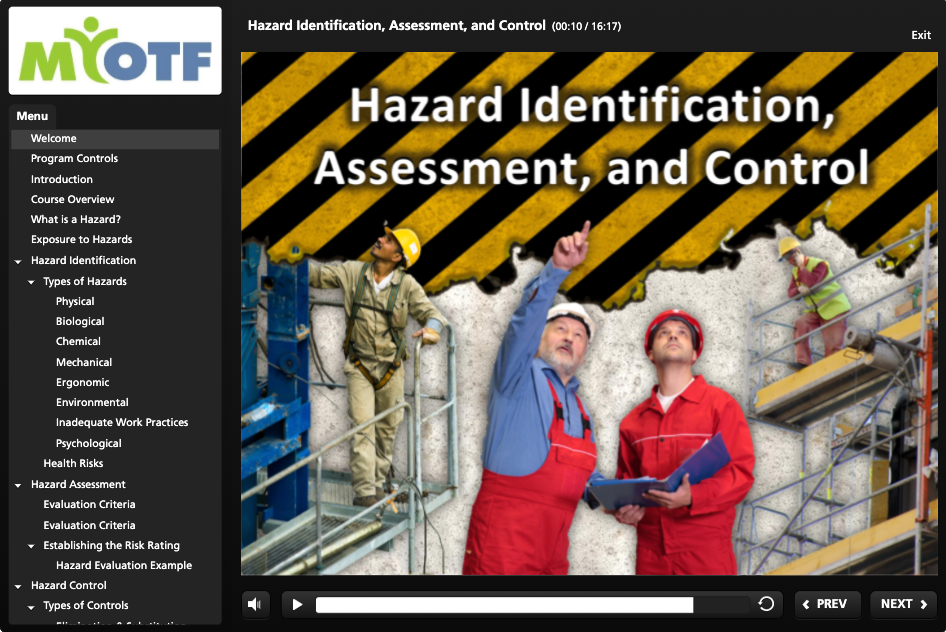Select the Hazard Control heading
The width and height of the screenshot is (946, 632).
point(69,585)
